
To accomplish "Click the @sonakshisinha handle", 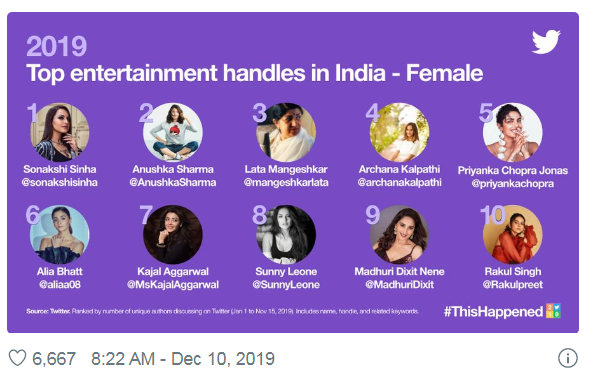I will click(60, 183).
